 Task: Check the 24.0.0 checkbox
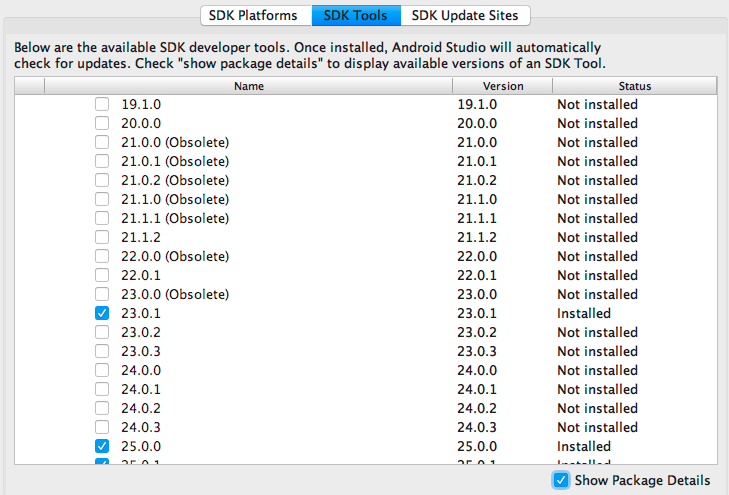(x=102, y=370)
